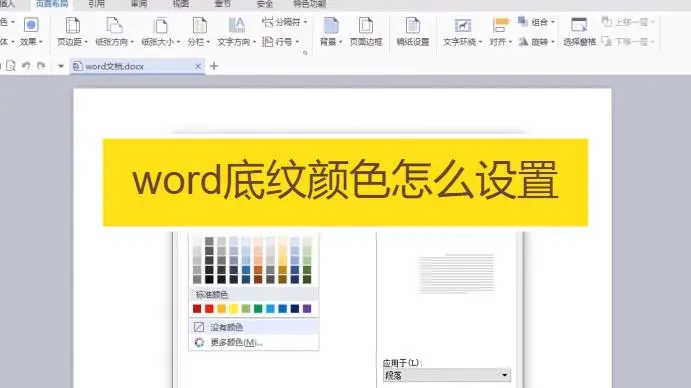Image resolution: width=691 pixels, height=388 pixels.
Task: Switch to the 安全 security tab
Action: [x=264, y=4]
